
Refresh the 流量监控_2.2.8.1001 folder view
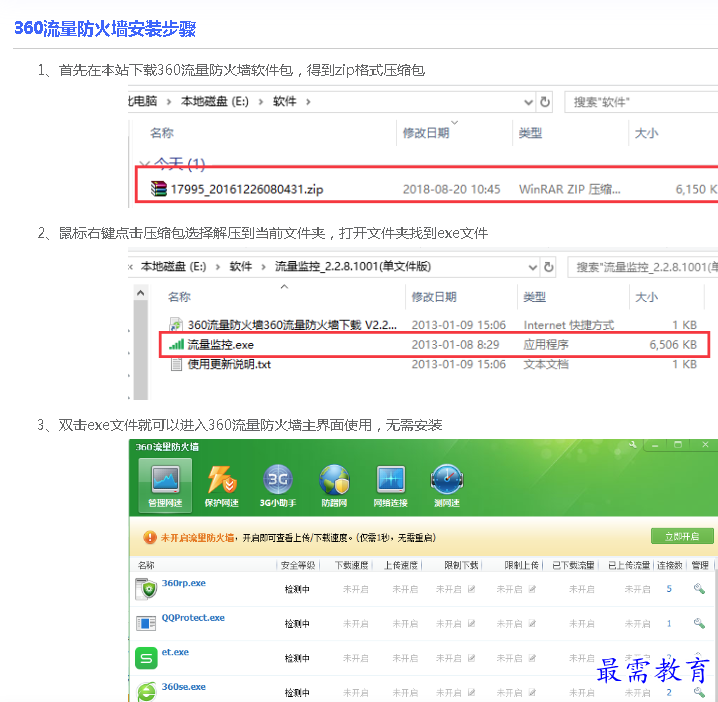[x=549, y=267]
